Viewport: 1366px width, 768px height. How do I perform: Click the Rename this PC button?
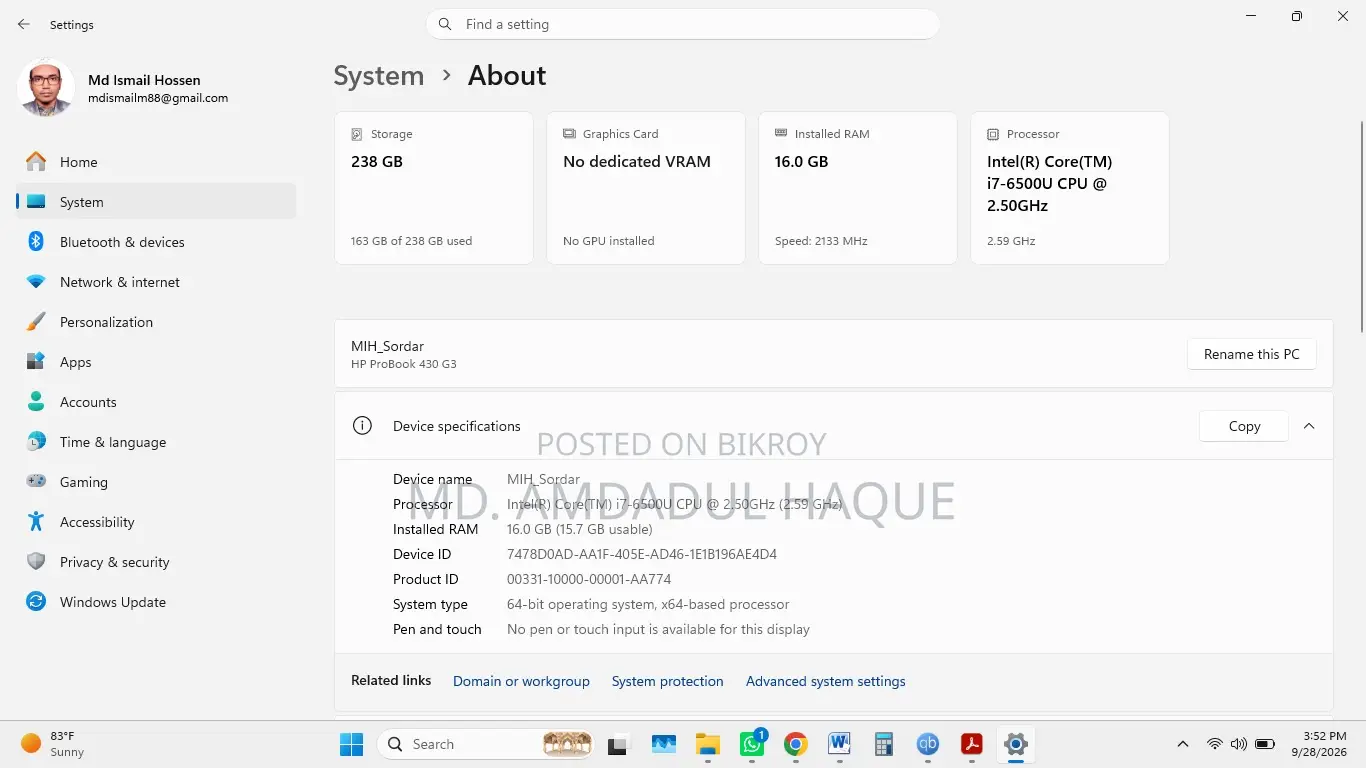pos(1251,354)
